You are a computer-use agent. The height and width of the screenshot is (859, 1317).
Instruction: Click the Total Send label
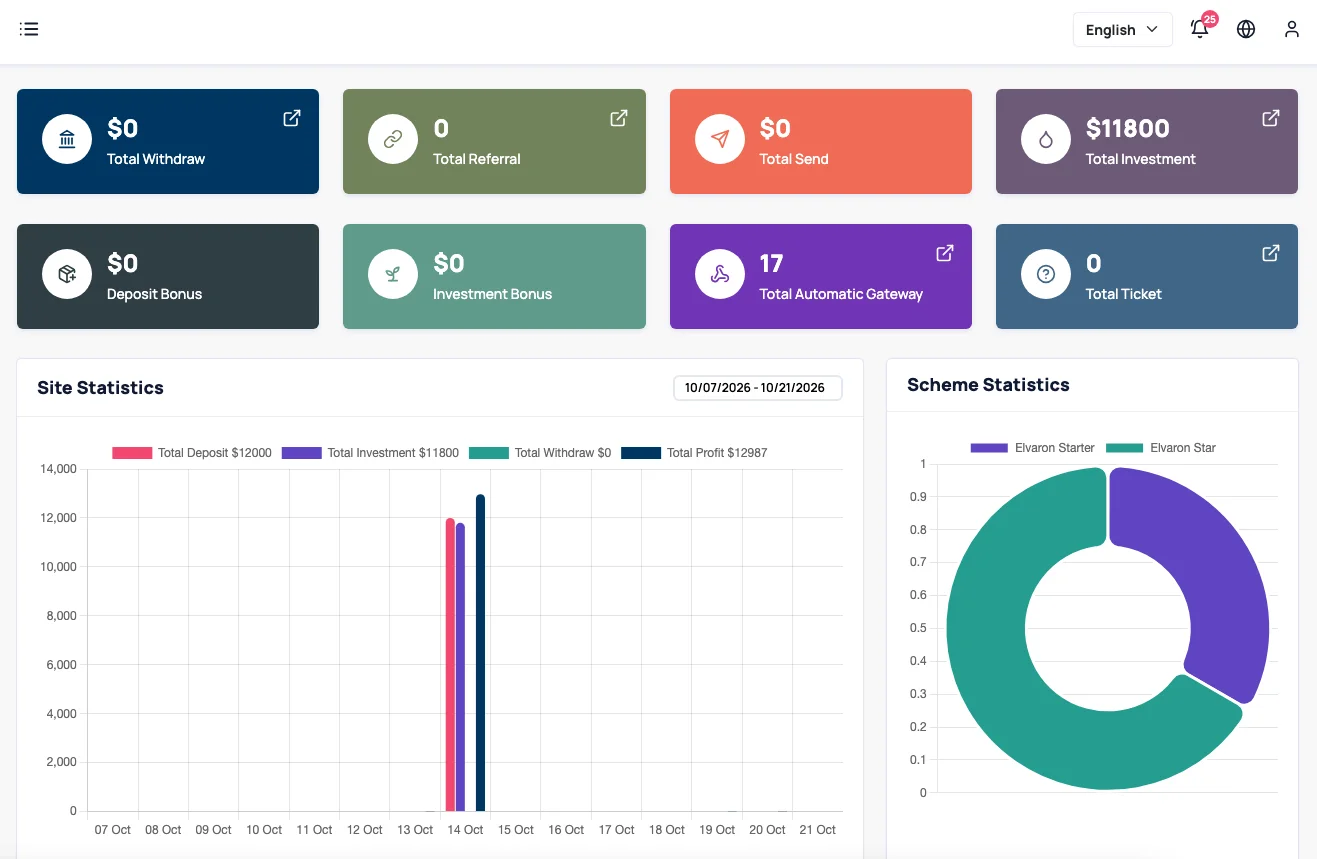click(x=794, y=159)
